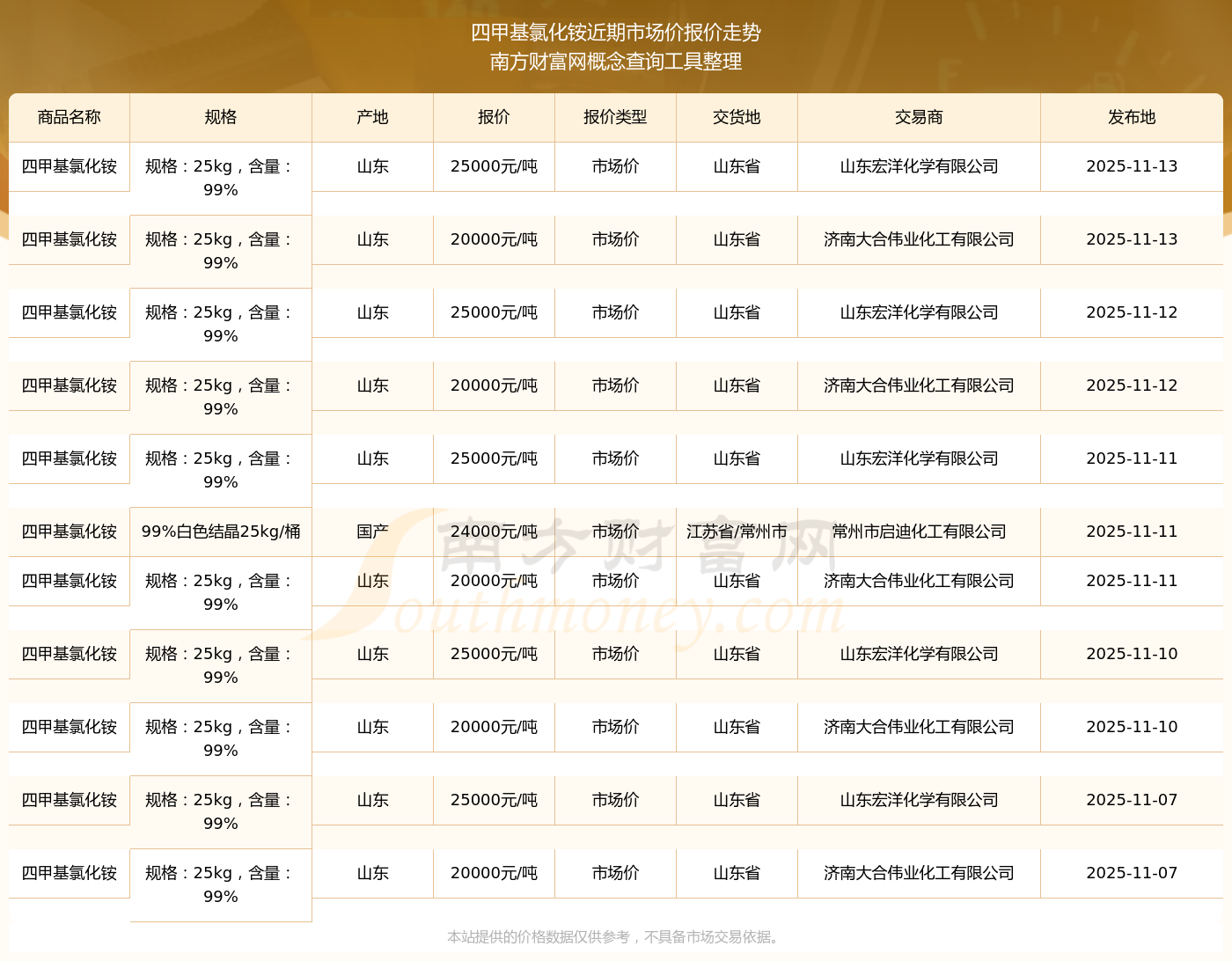Click 山东宏洋化学有限公司 in the 2025-11-11 row

[x=919, y=458]
